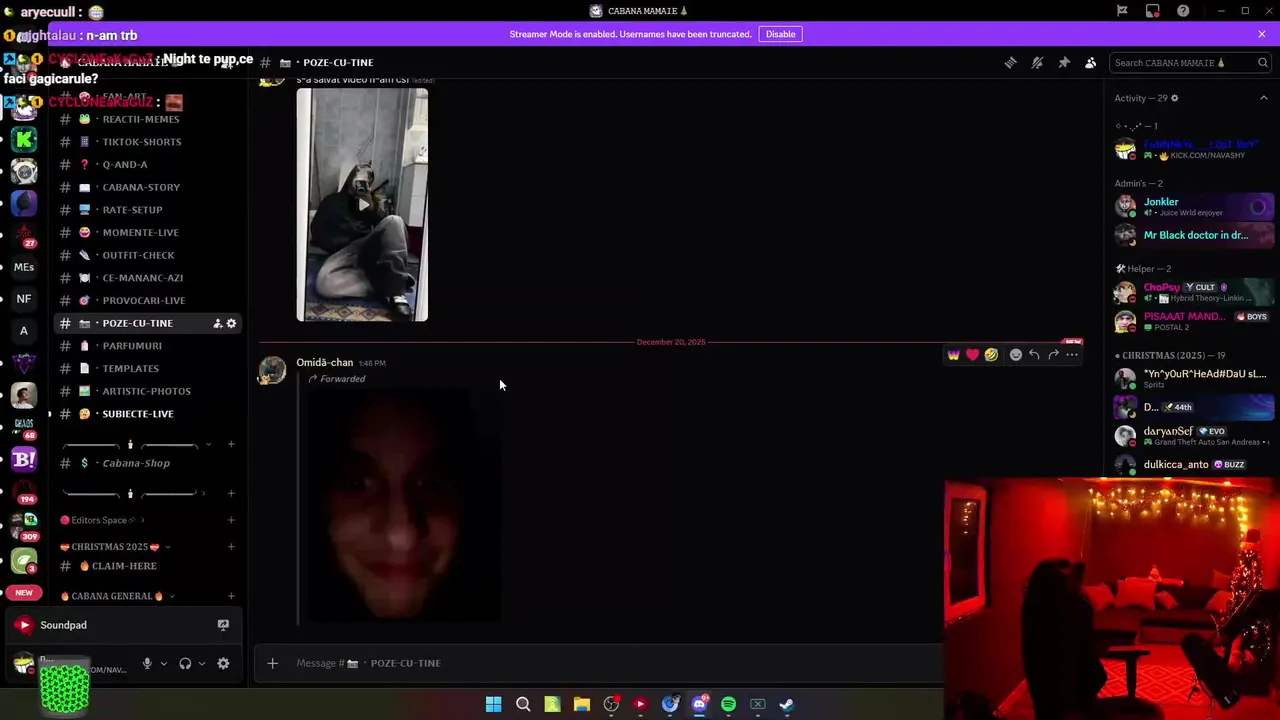The height and width of the screenshot is (720, 1280).
Task: Focus Message POZE-CU-TINE input box
Action: click(x=615, y=663)
